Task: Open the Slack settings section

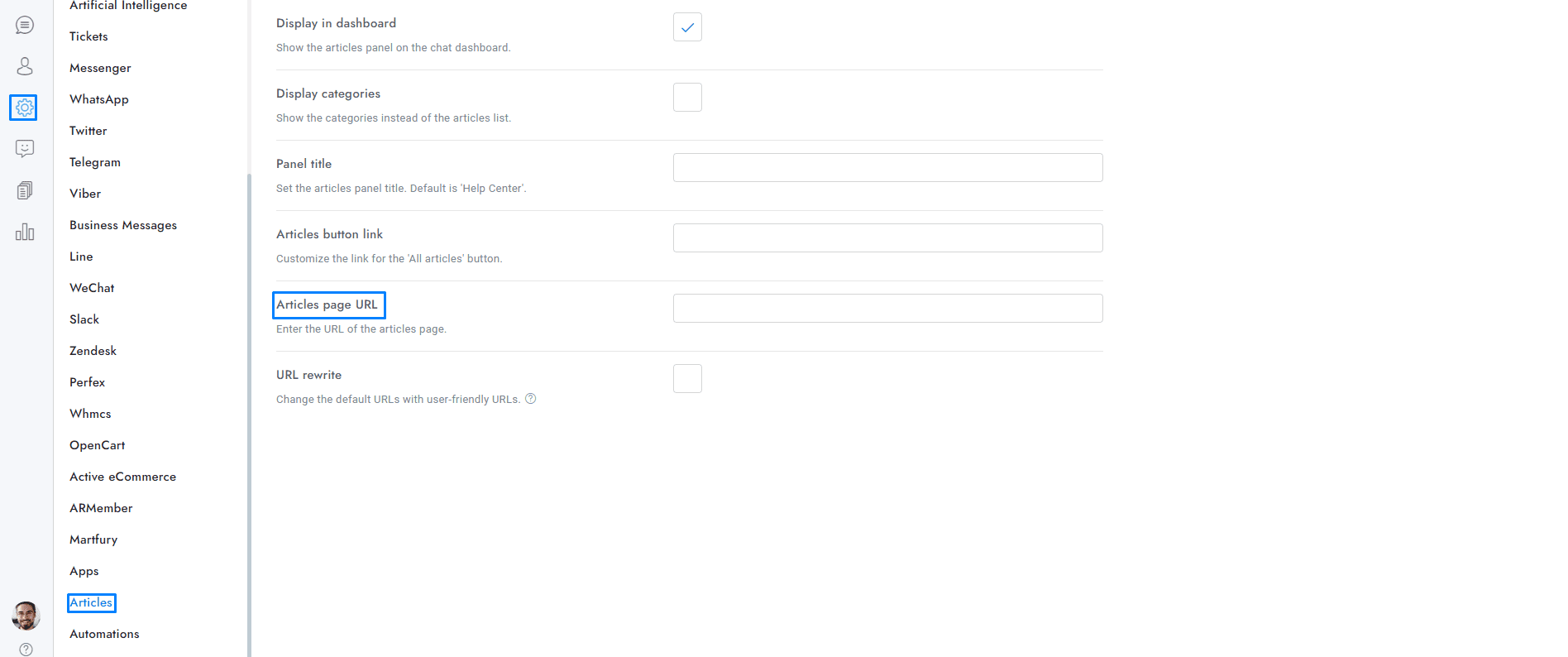Action: pos(84,319)
